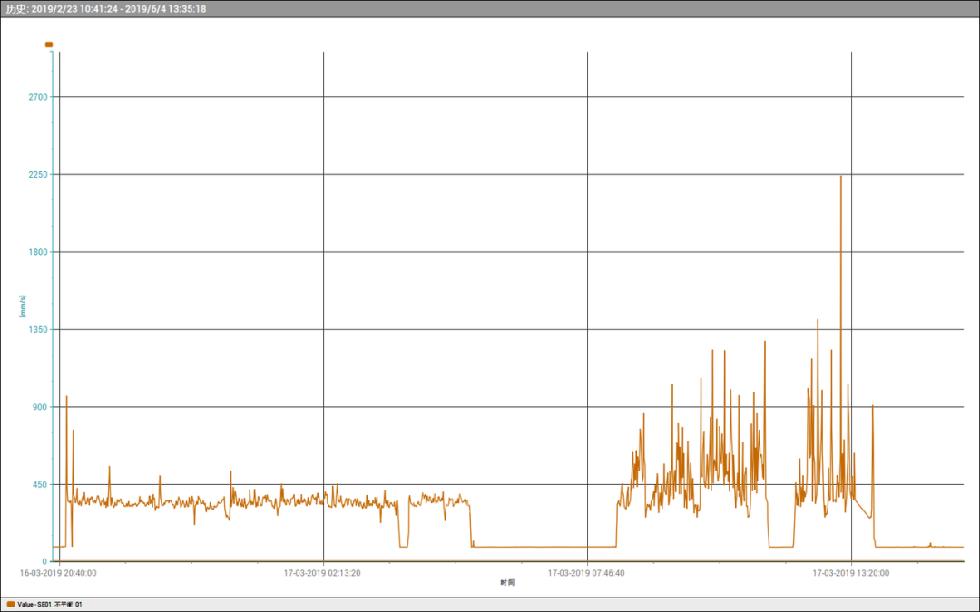Click the x-axis title below the chart
The width and height of the screenshot is (980, 612).
pyautogui.click(x=510, y=583)
